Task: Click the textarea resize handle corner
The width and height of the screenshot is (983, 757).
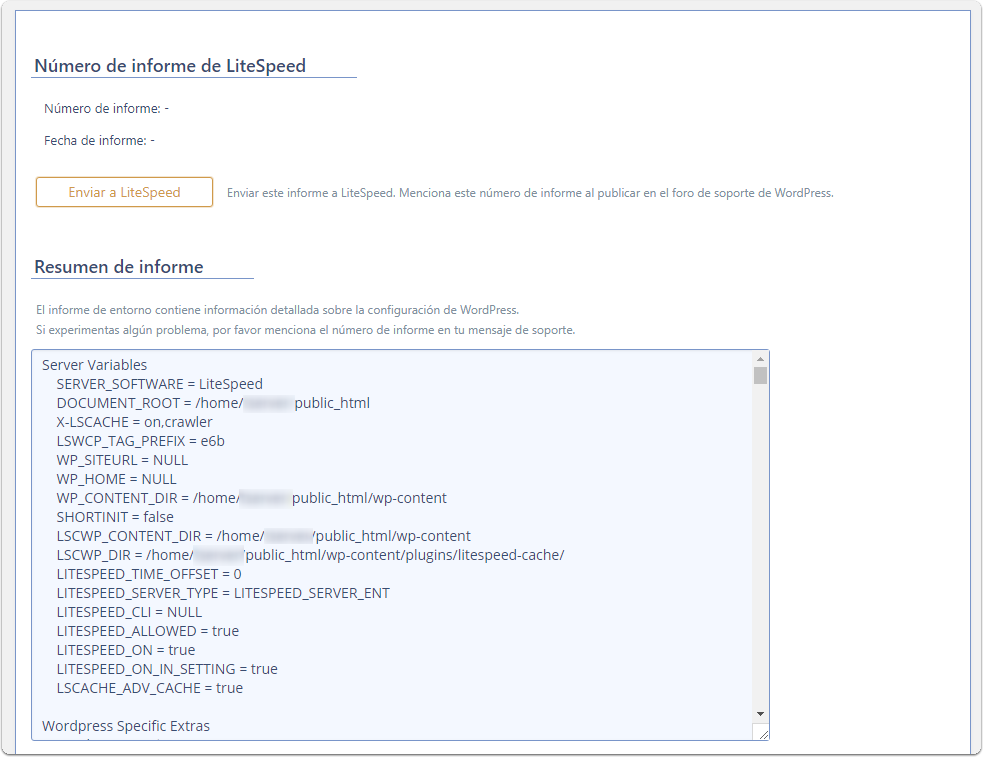Action: pos(762,734)
